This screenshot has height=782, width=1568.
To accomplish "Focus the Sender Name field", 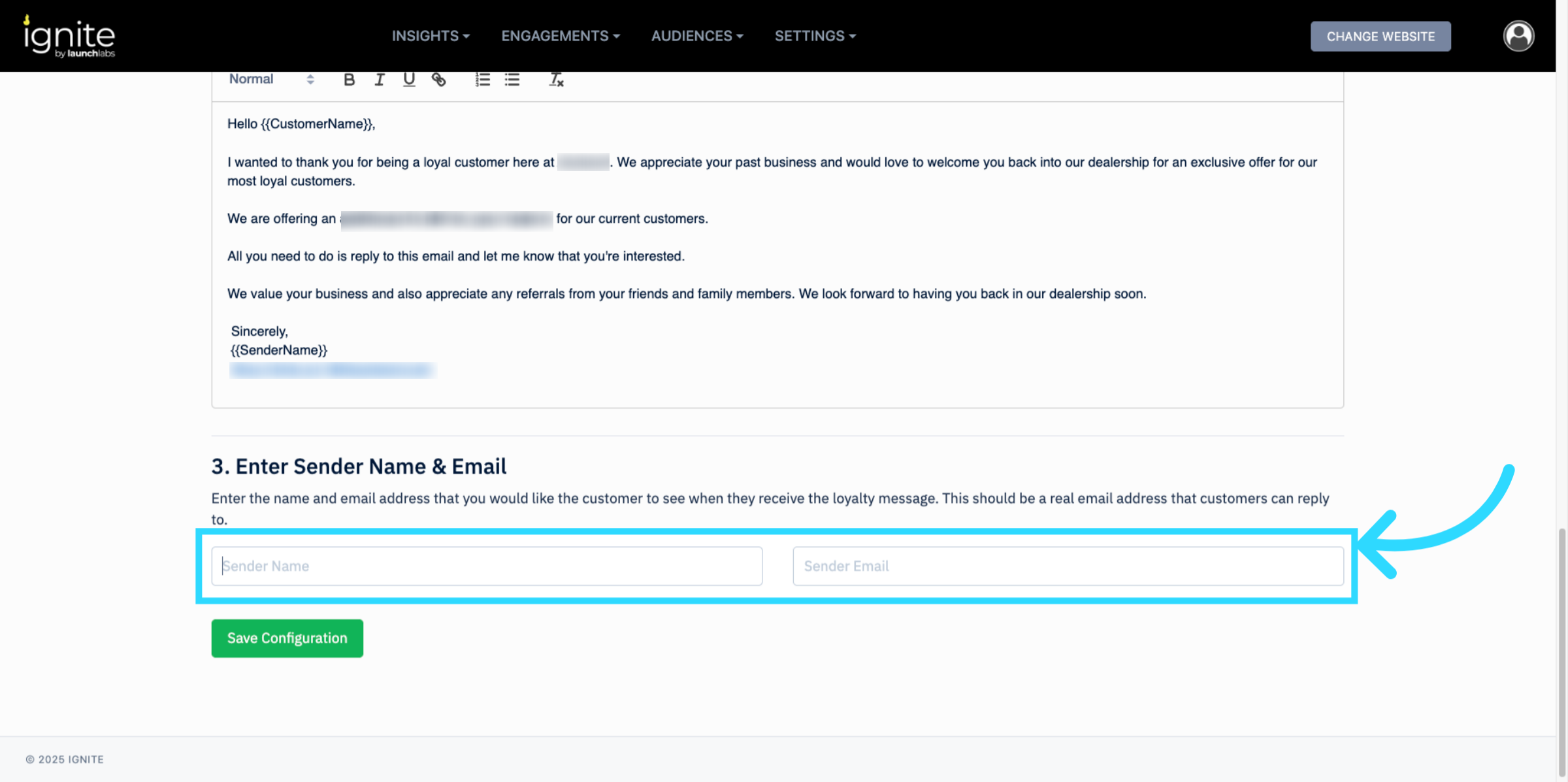I will (487, 566).
